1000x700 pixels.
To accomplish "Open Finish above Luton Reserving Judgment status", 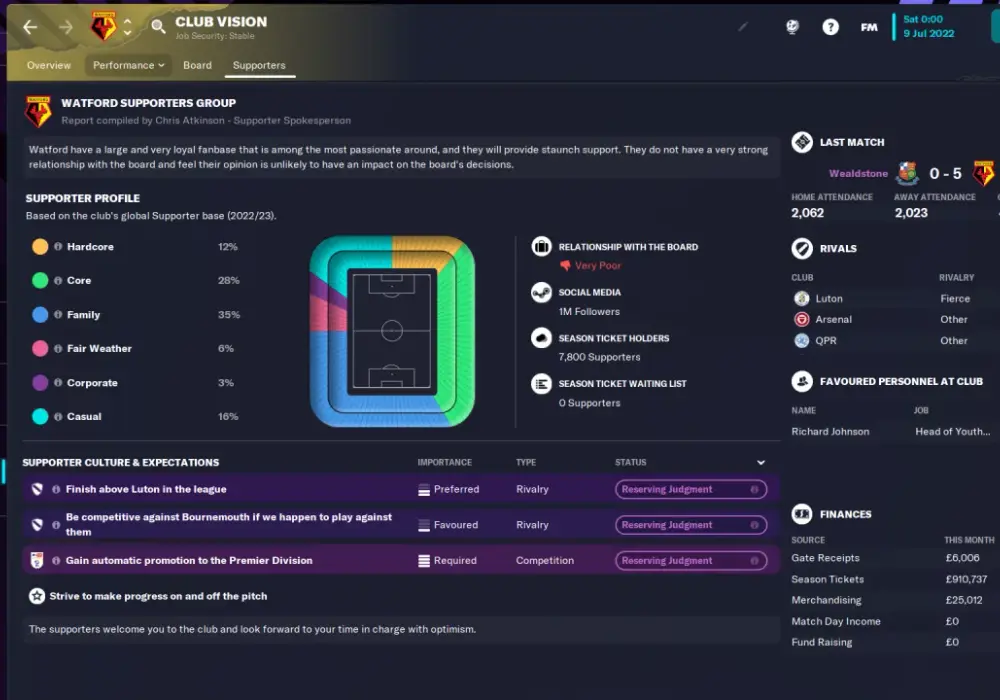I will [x=691, y=489].
